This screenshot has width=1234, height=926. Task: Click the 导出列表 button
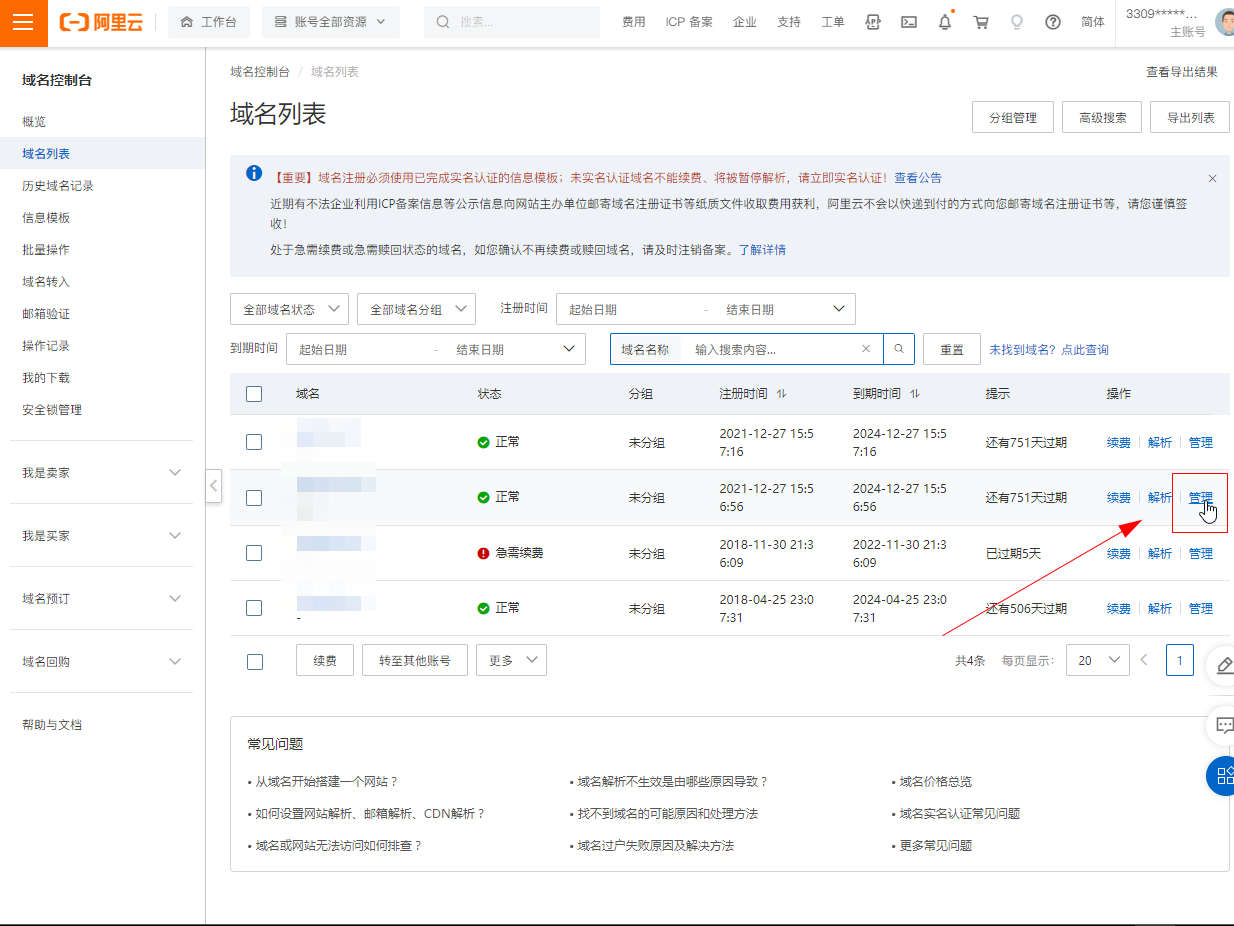click(1191, 117)
